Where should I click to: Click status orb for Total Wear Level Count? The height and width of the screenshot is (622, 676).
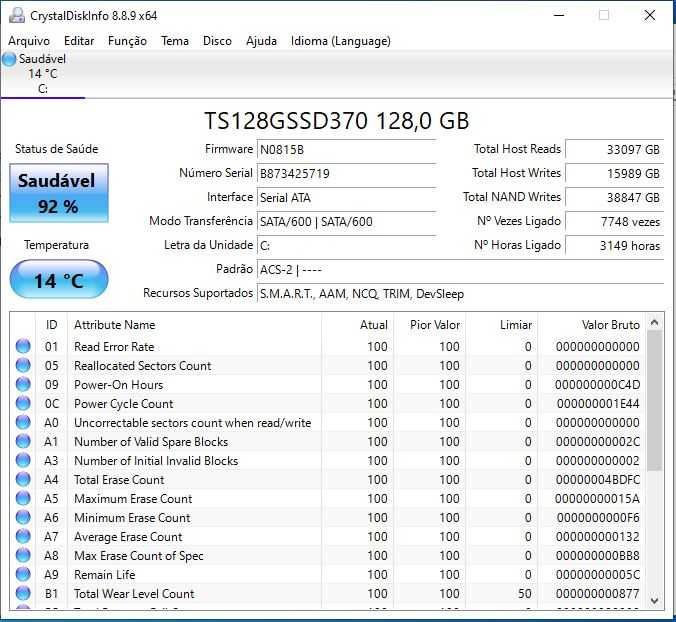(23, 593)
